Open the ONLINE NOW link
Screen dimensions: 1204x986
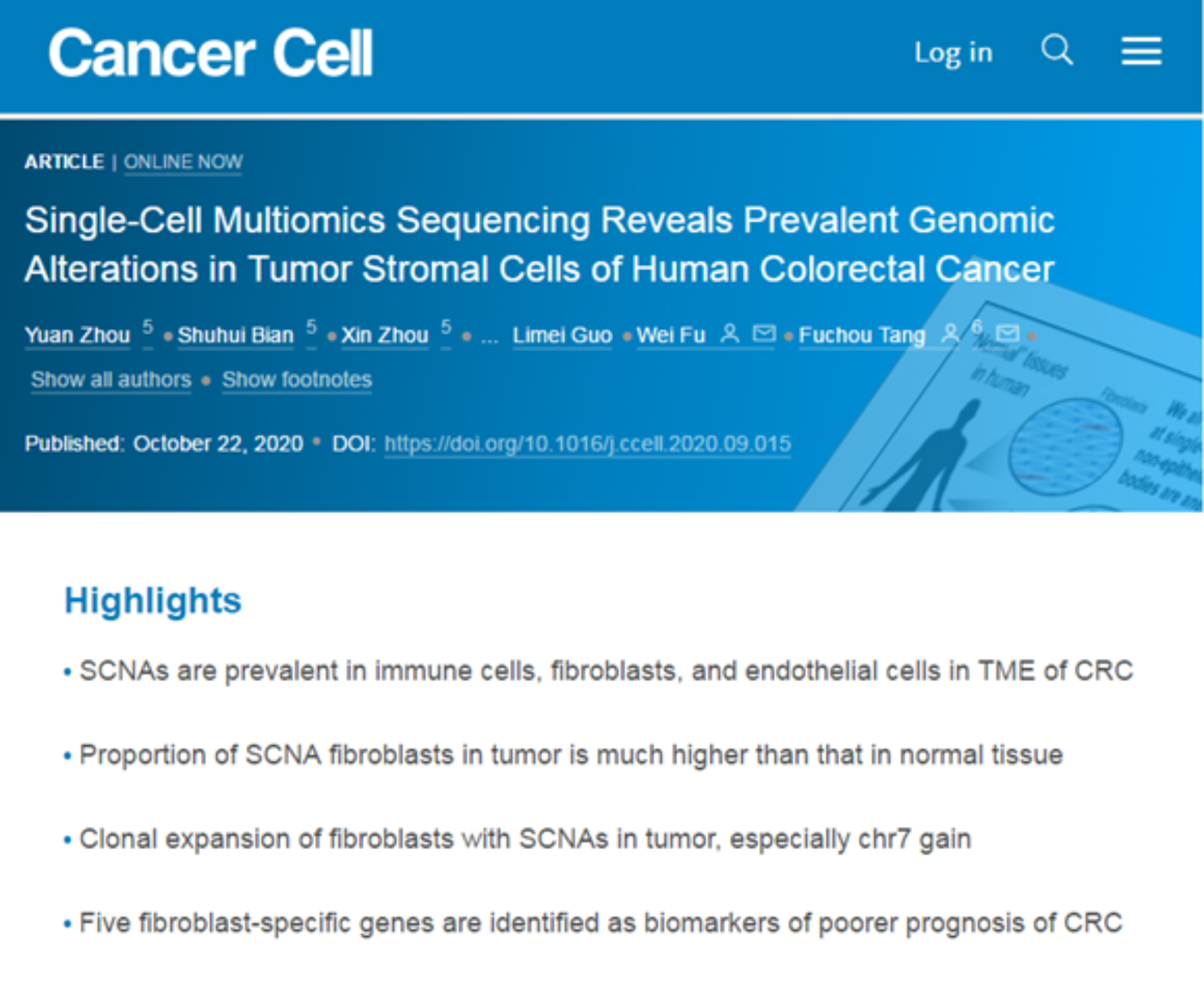click(183, 162)
